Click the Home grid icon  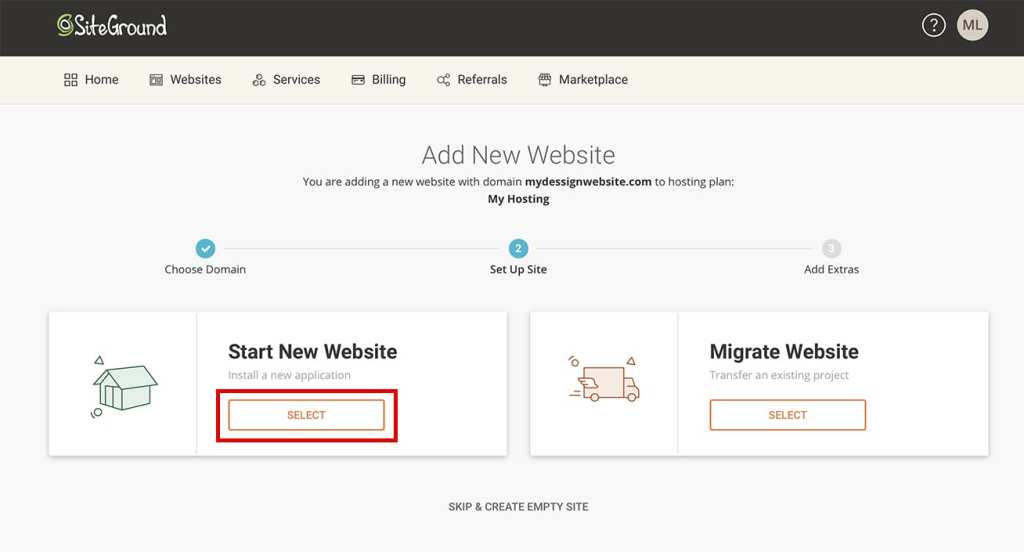(x=71, y=80)
